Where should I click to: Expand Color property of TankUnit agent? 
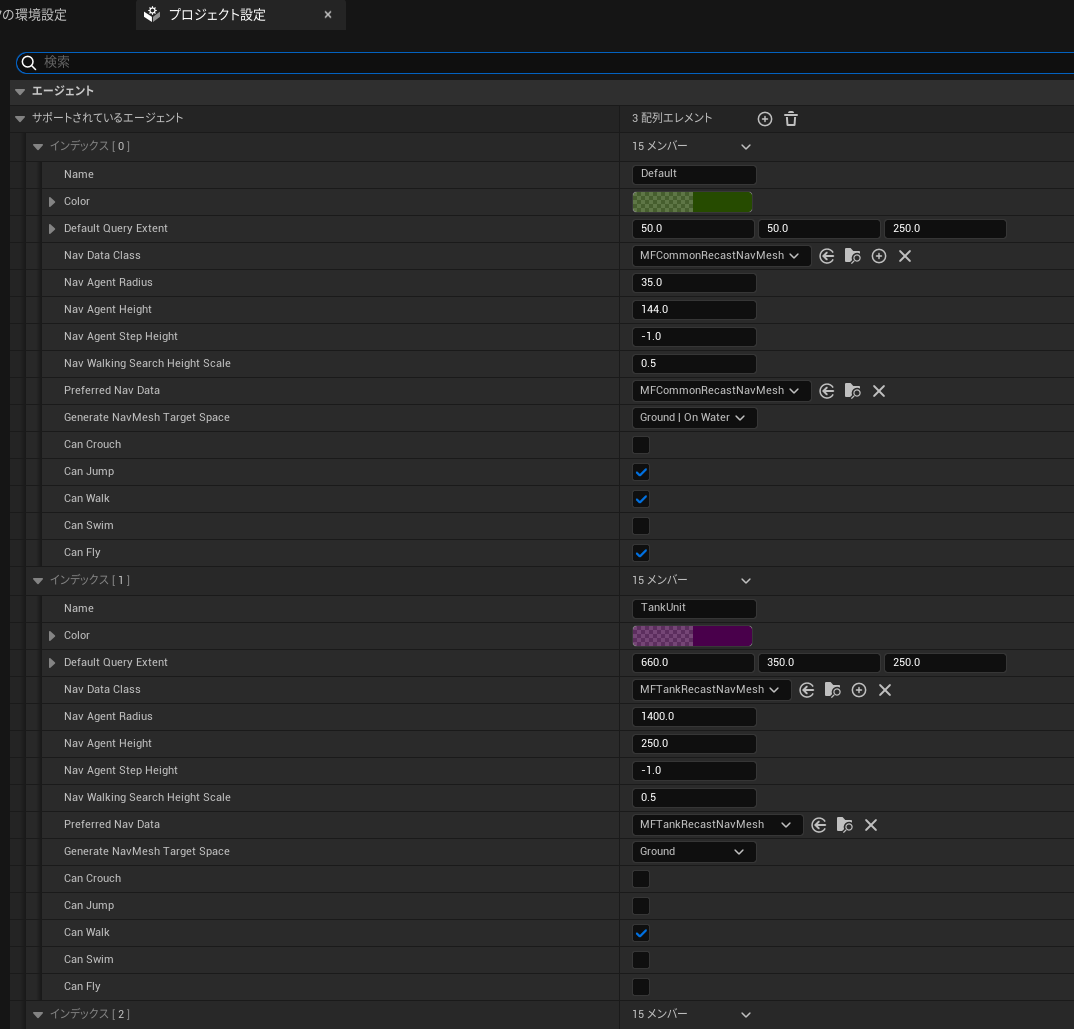[52, 636]
